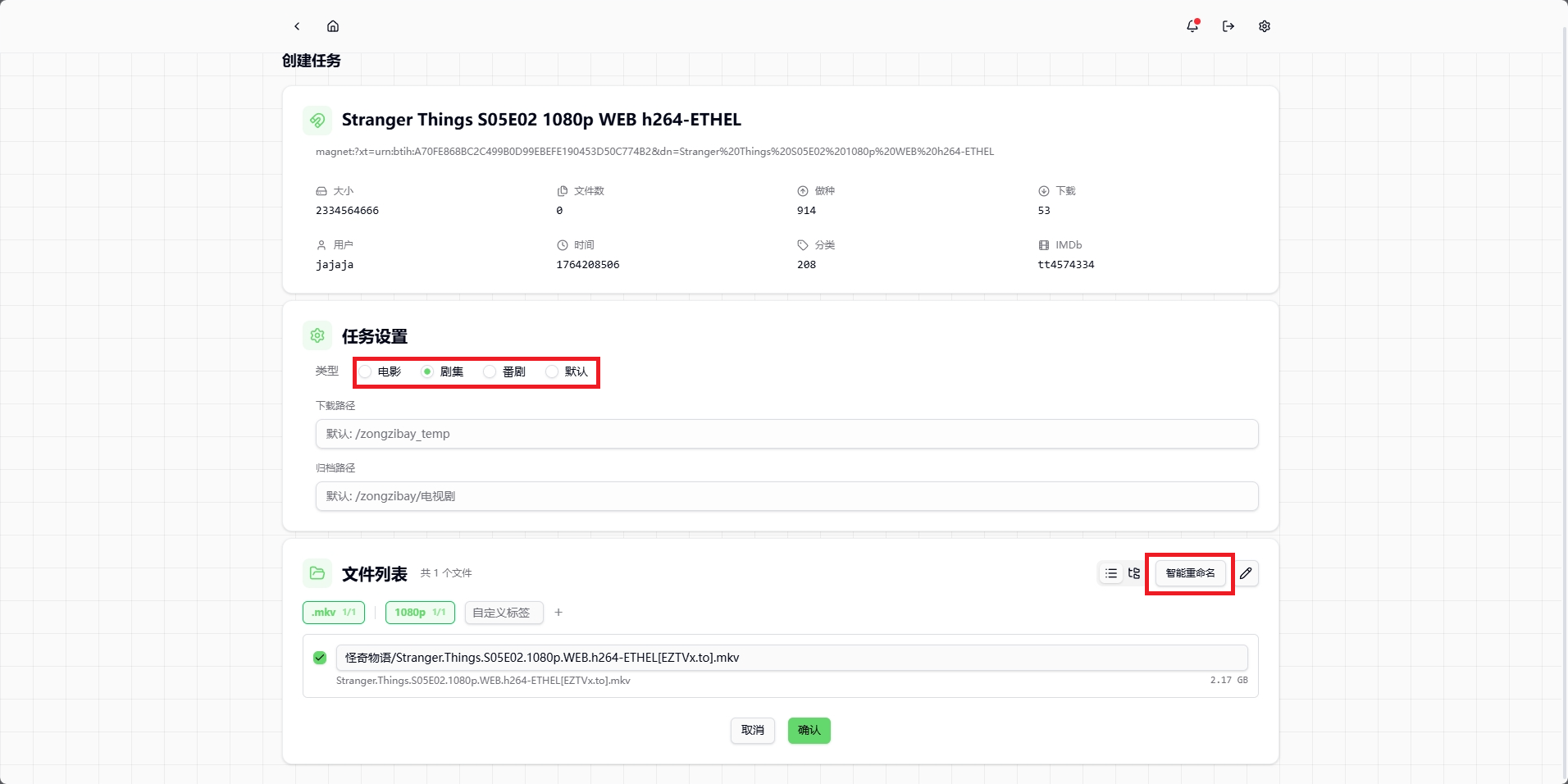Click the logout icon
This screenshot has height=784, width=1568.
tap(1228, 26)
